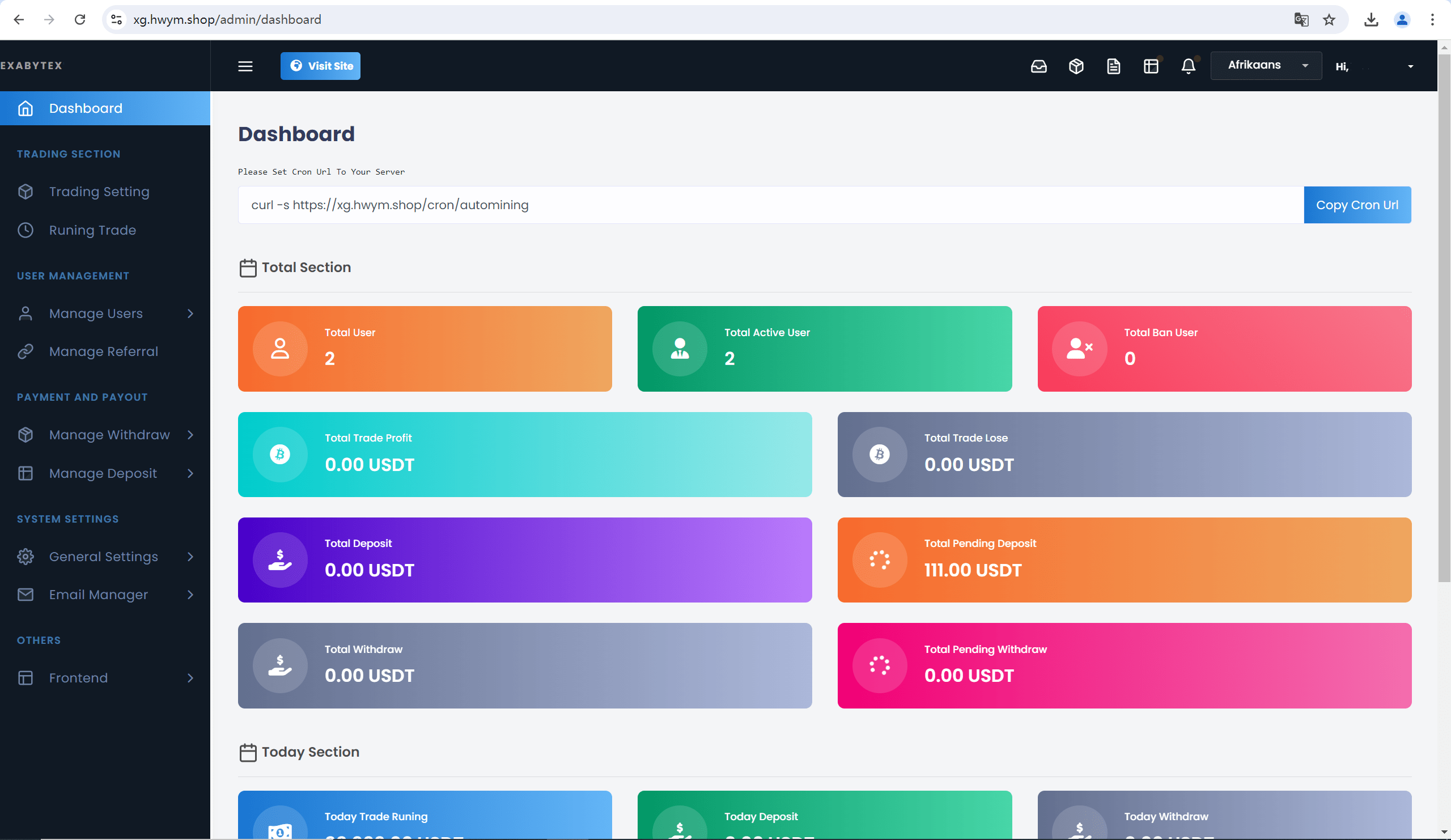
Task: Open the Trading Setting menu item
Action: click(x=99, y=191)
